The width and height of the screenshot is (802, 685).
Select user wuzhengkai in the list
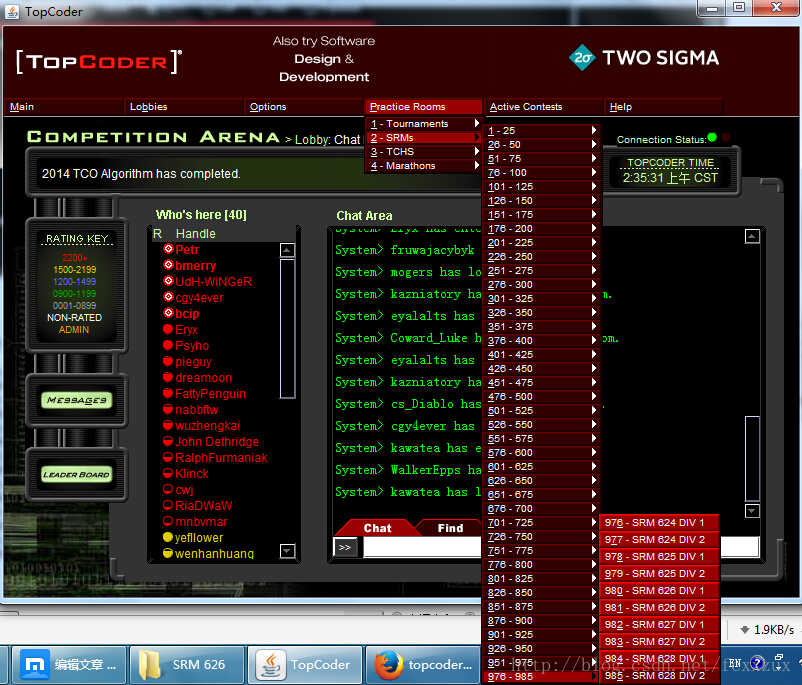tap(207, 426)
